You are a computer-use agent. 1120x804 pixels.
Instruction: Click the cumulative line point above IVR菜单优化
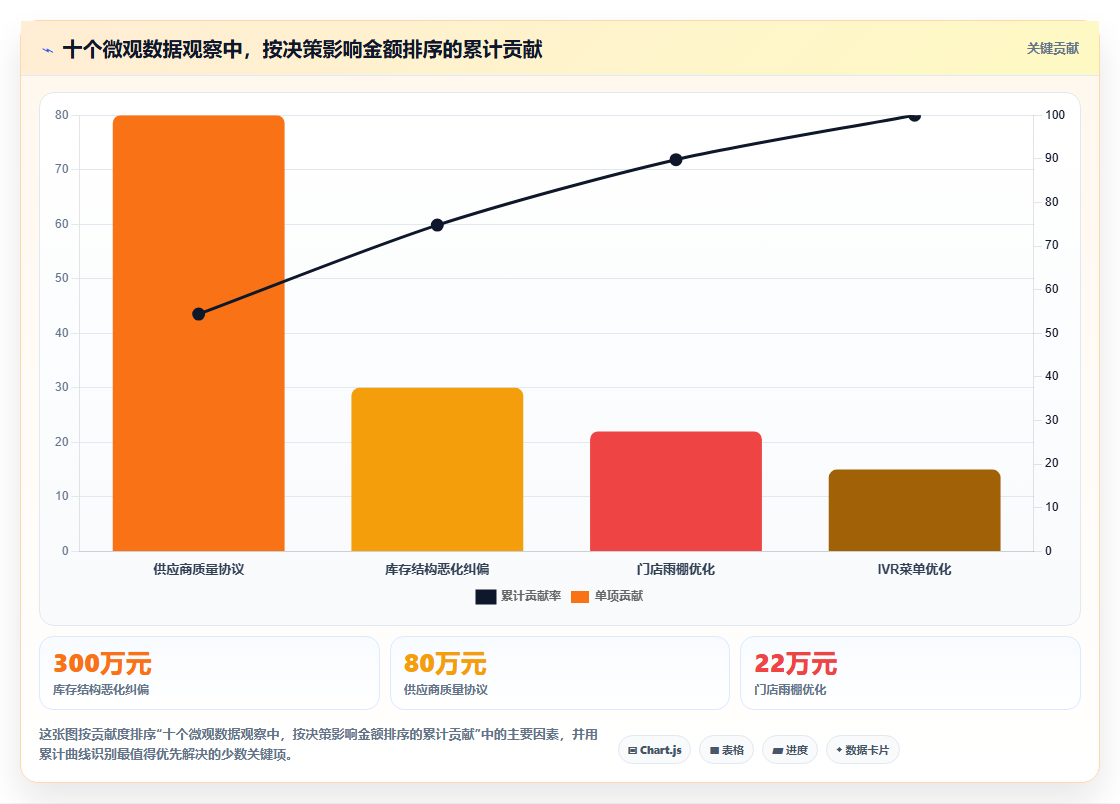click(914, 116)
